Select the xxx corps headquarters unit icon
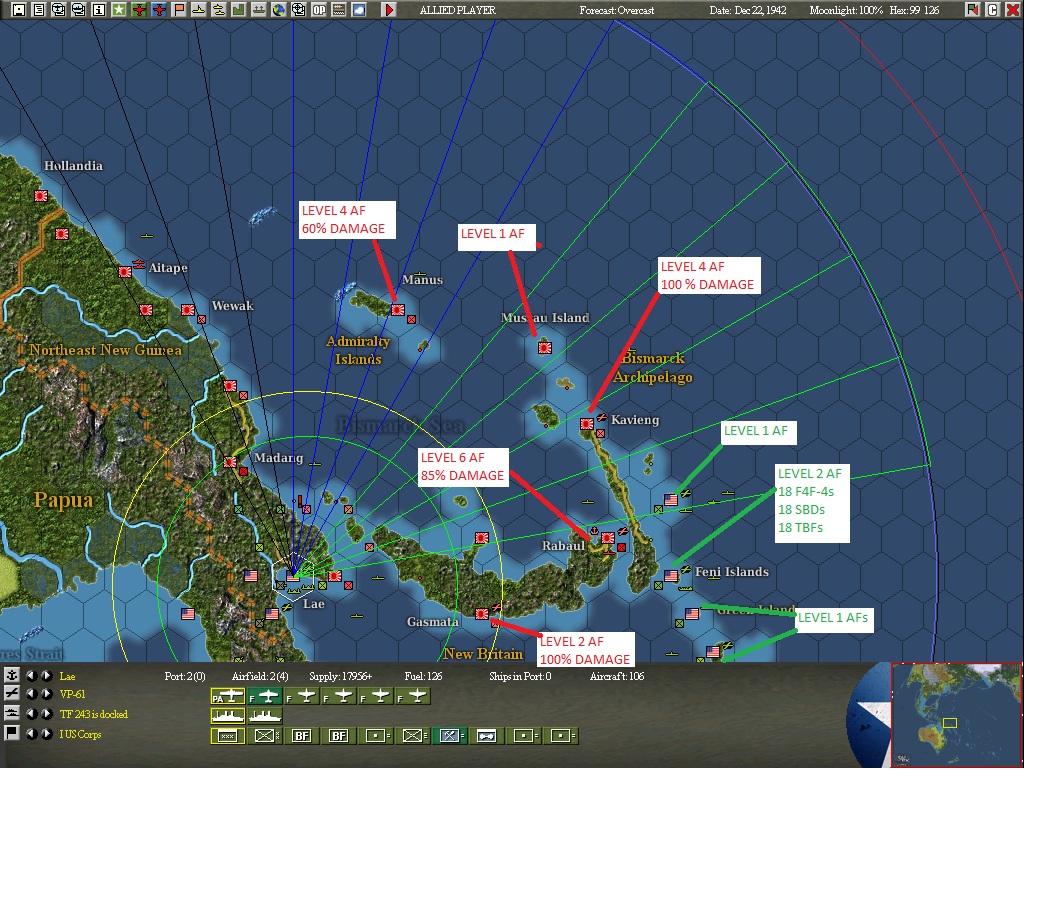The height and width of the screenshot is (898, 1061). tap(227, 736)
